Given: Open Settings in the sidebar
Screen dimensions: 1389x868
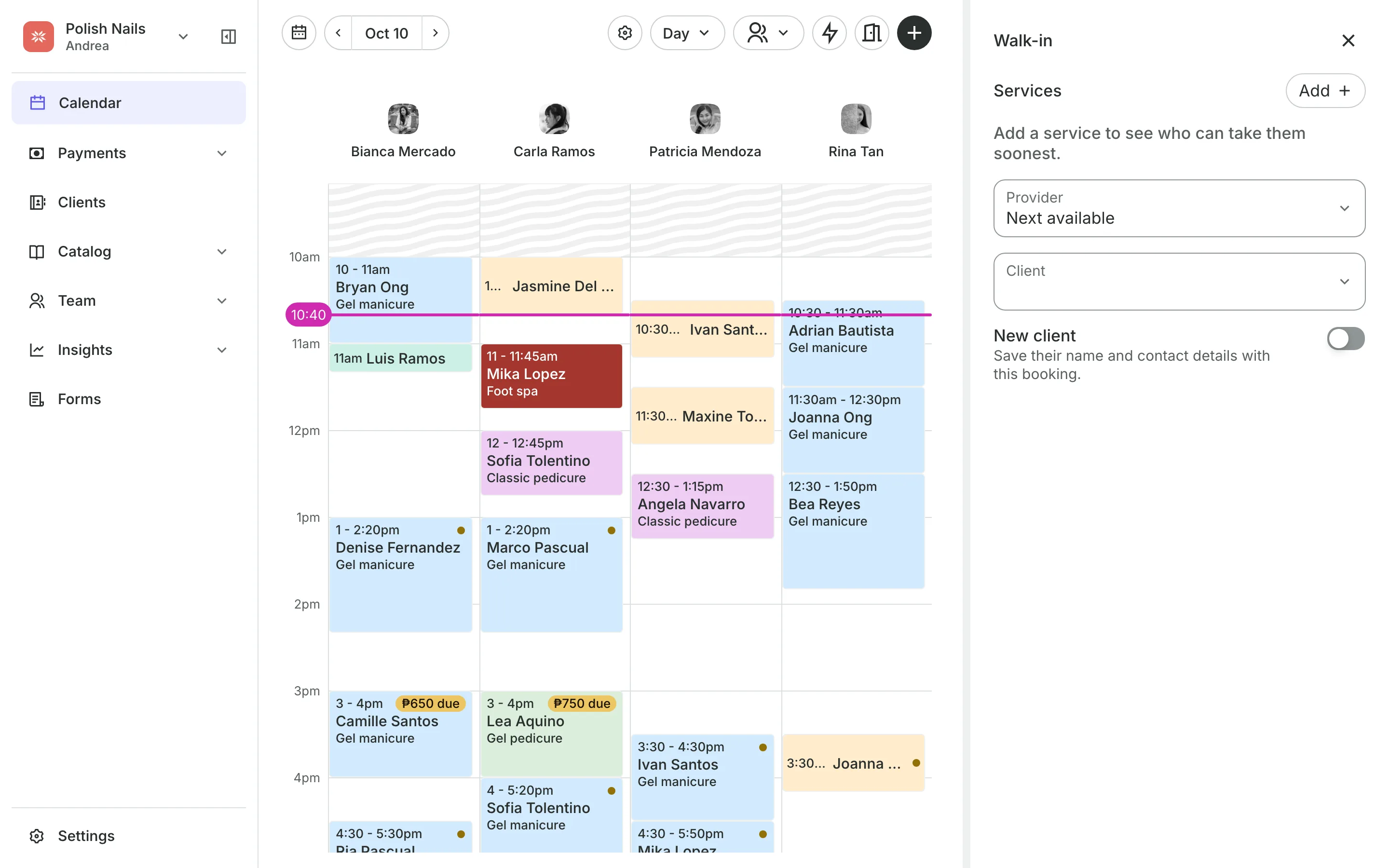Looking at the screenshot, I should [x=129, y=836].
